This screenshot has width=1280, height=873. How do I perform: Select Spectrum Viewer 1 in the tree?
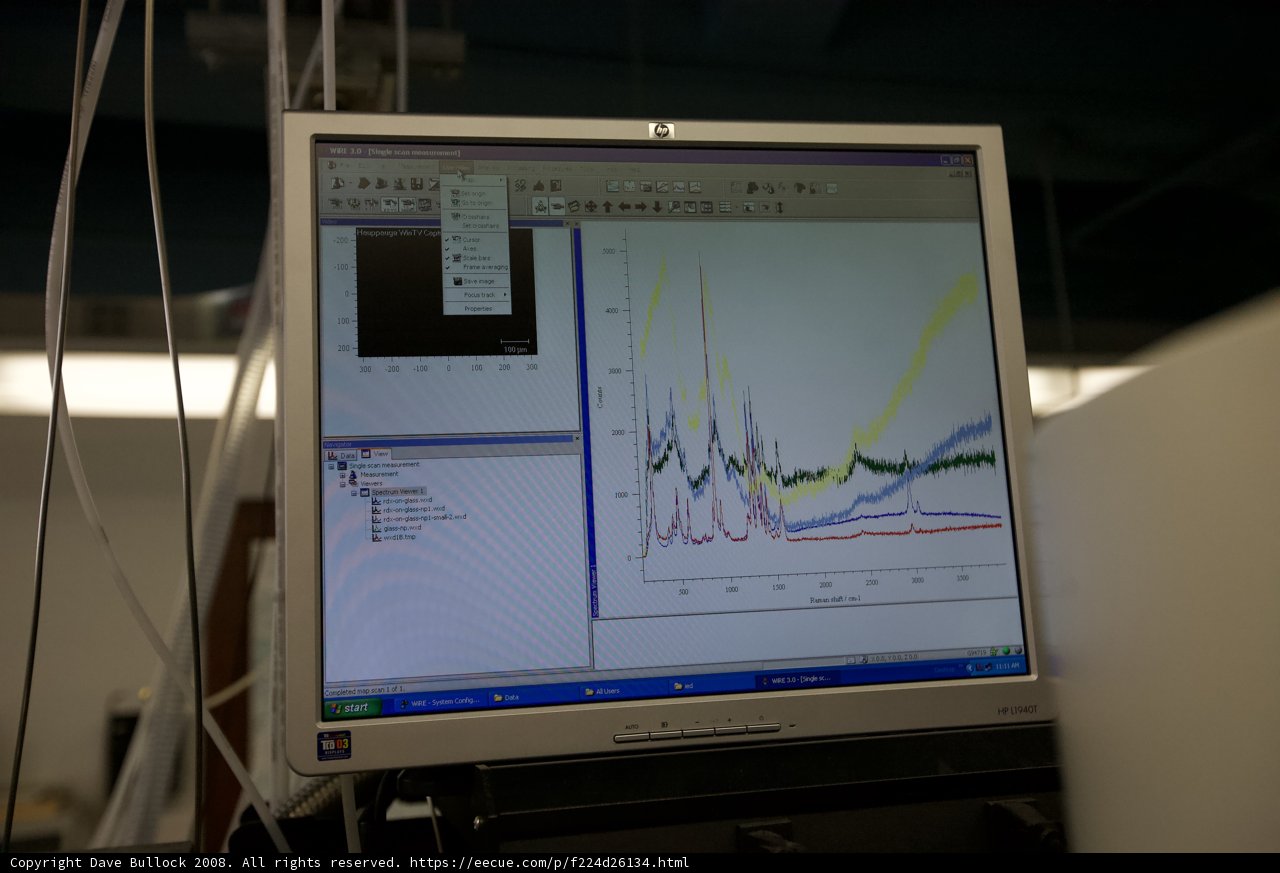click(398, 492)
